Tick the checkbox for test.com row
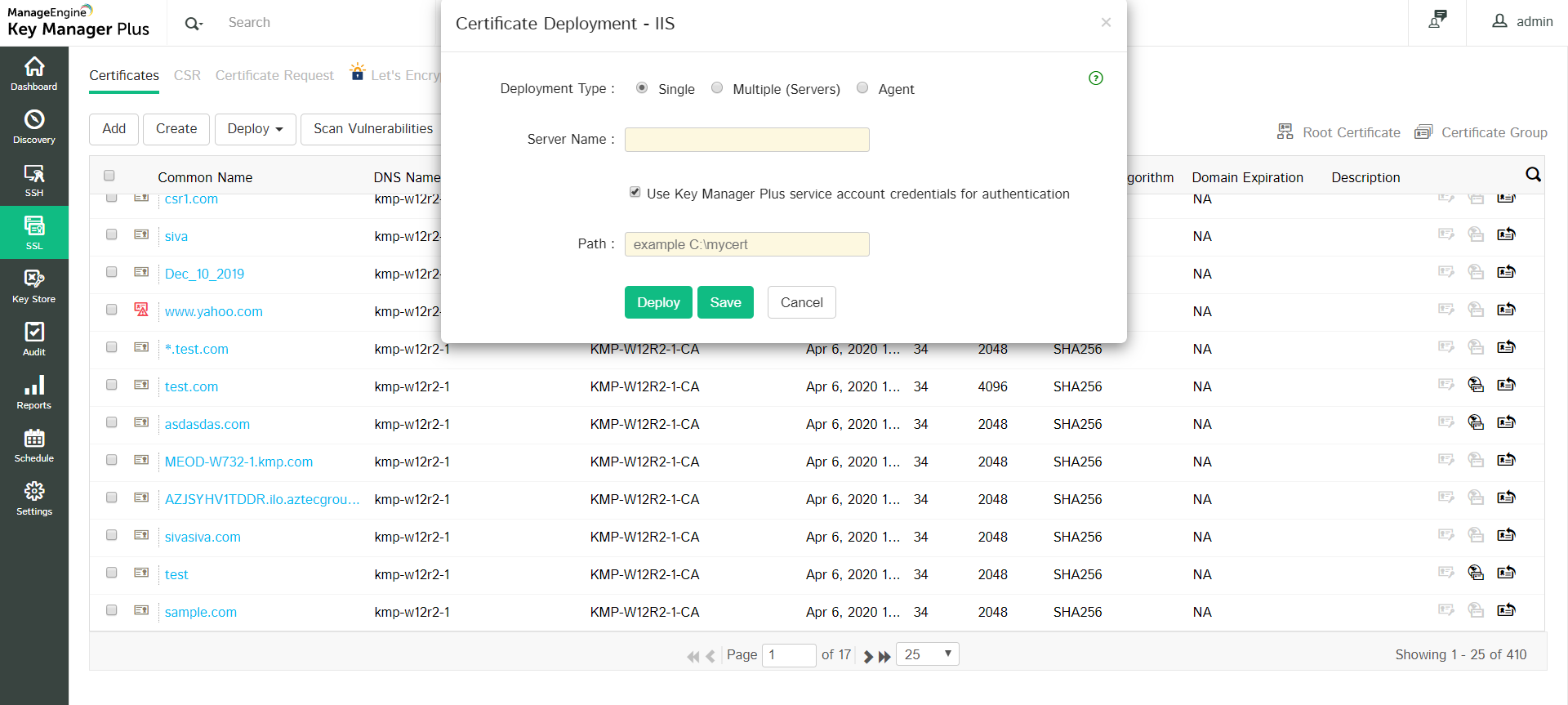The height and width of the screenshot is (705, 1568). pyautogui.click(x=112, y=385)
